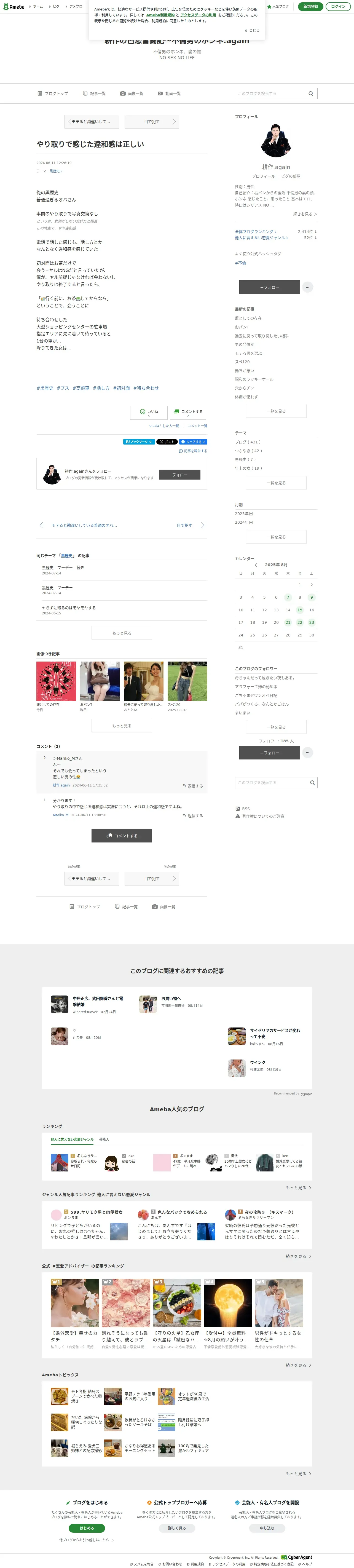
Task: Click the profile avatar of 耕作.again
Action: 276,141
